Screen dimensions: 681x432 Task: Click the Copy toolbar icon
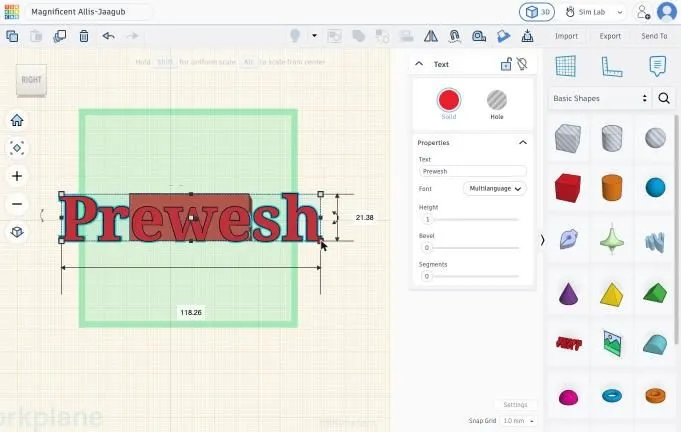coord(12,36)
